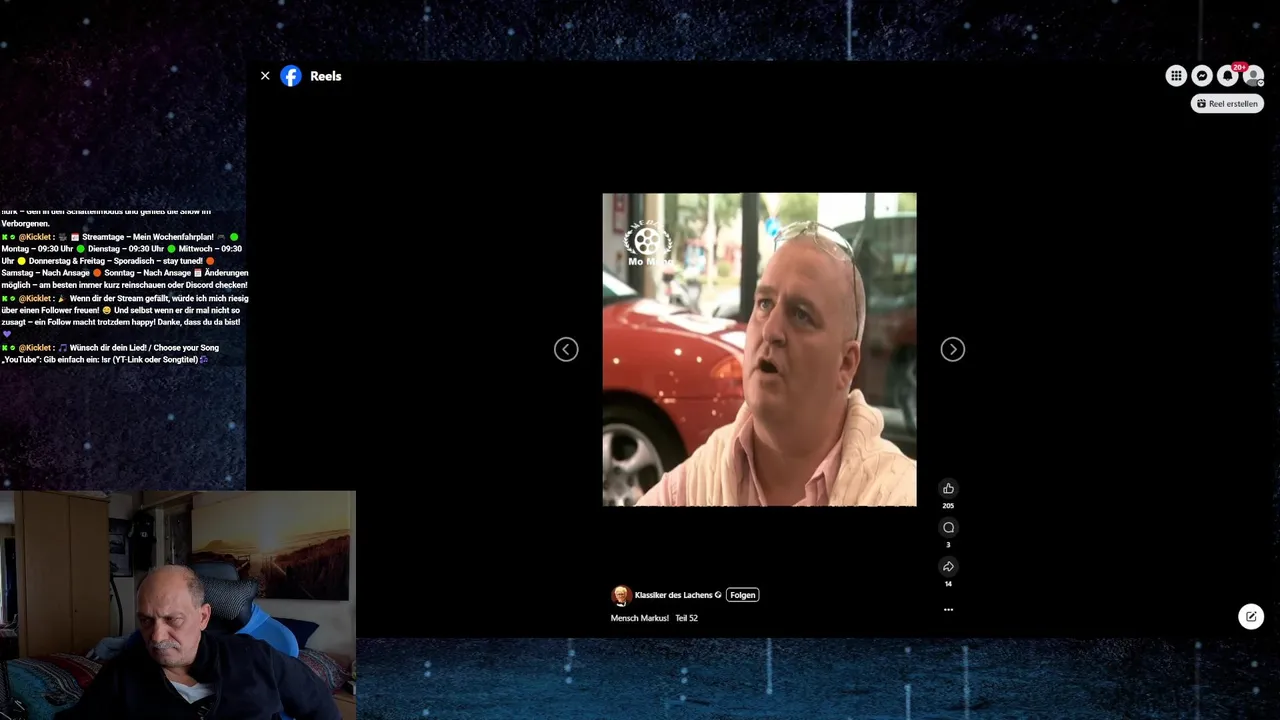Viewport: 1280px width, 720px height.
Task: Close the Reels viewer
Action: click(265, 76)
